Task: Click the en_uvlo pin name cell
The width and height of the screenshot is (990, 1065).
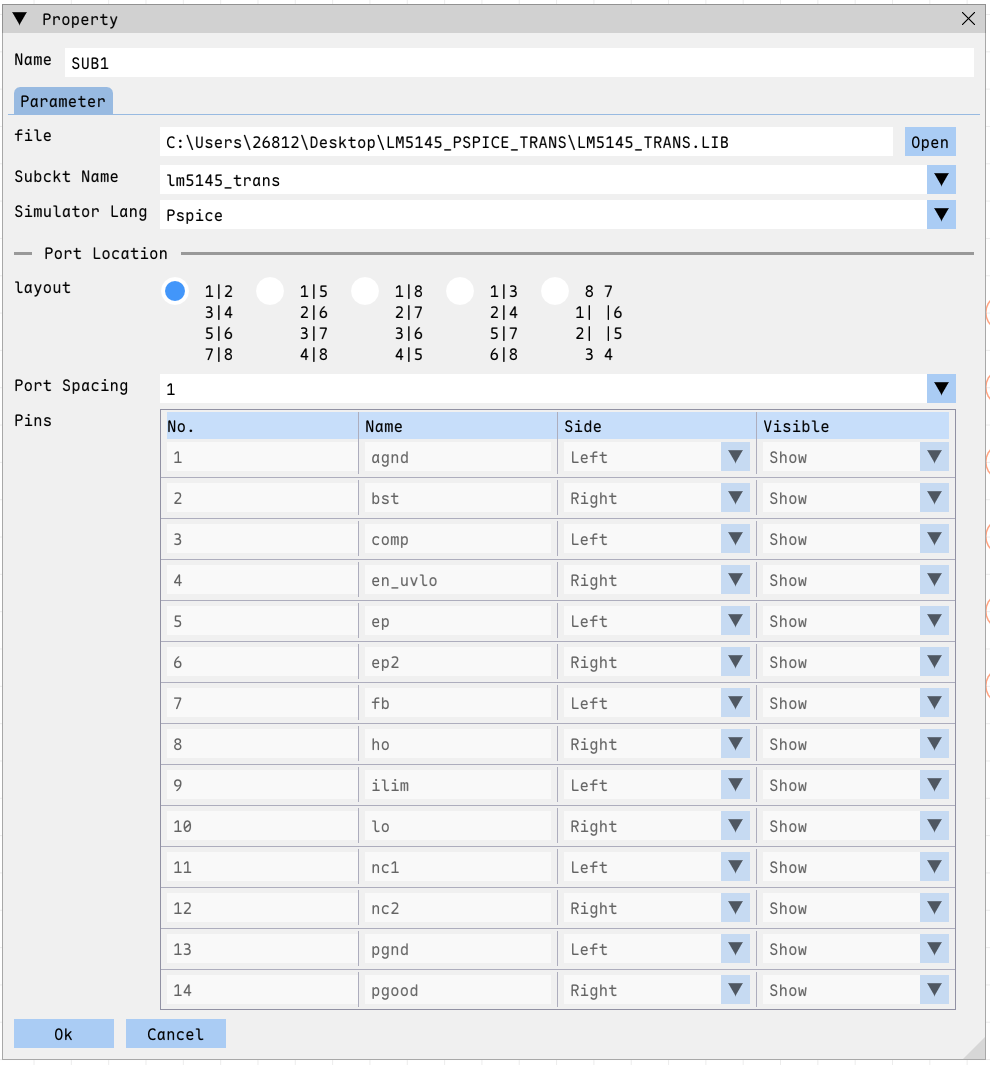Action: [458, 580]
